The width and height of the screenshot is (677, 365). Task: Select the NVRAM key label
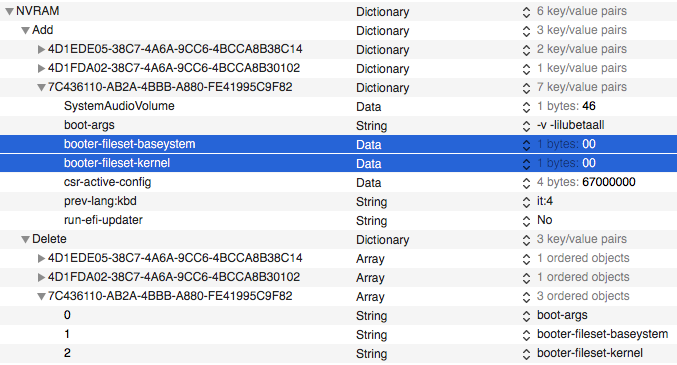(38, 11)
